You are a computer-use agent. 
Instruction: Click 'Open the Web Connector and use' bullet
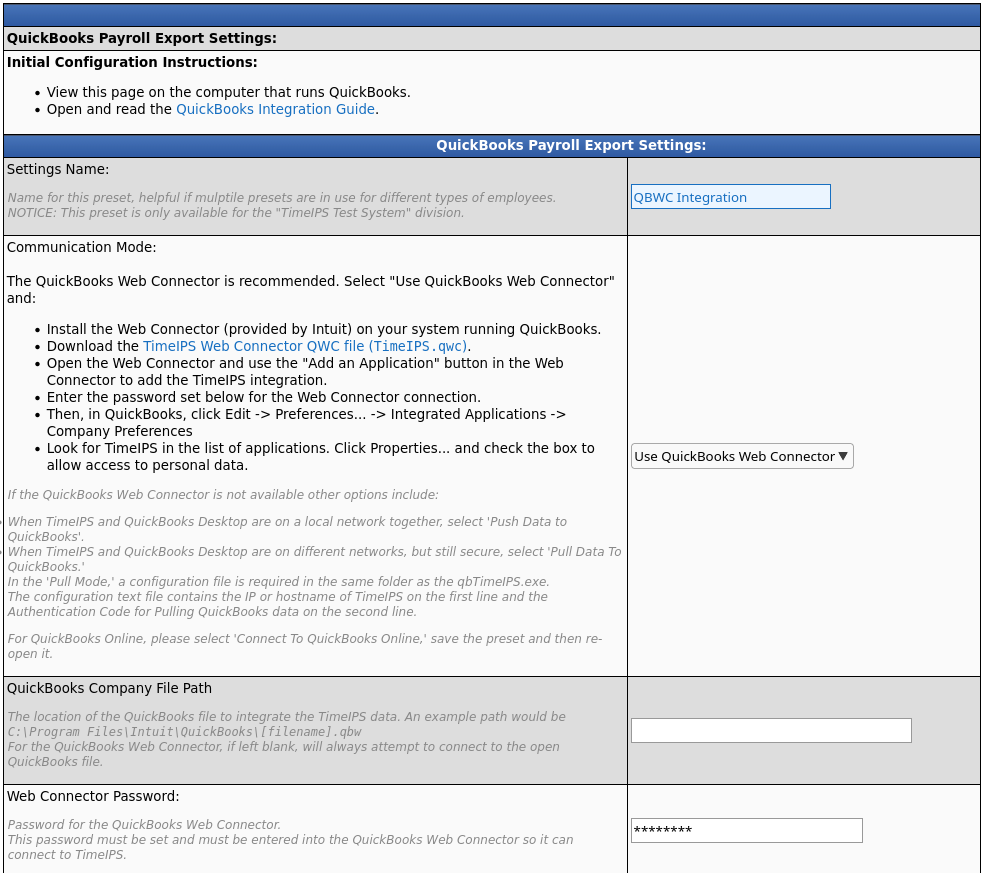pos(305,372)
